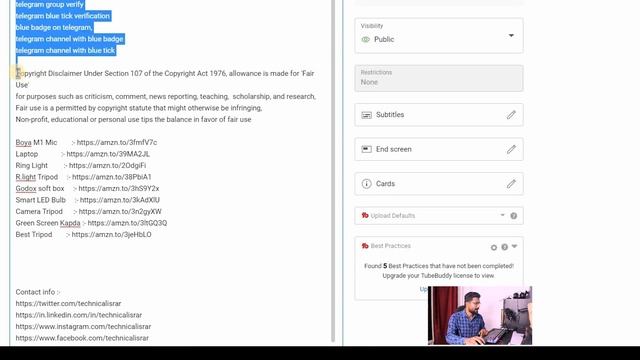This screenshot has width=640, height=360.
Task: Click 'telegram blue tick verification' line
Action: (x=62, y=16)
